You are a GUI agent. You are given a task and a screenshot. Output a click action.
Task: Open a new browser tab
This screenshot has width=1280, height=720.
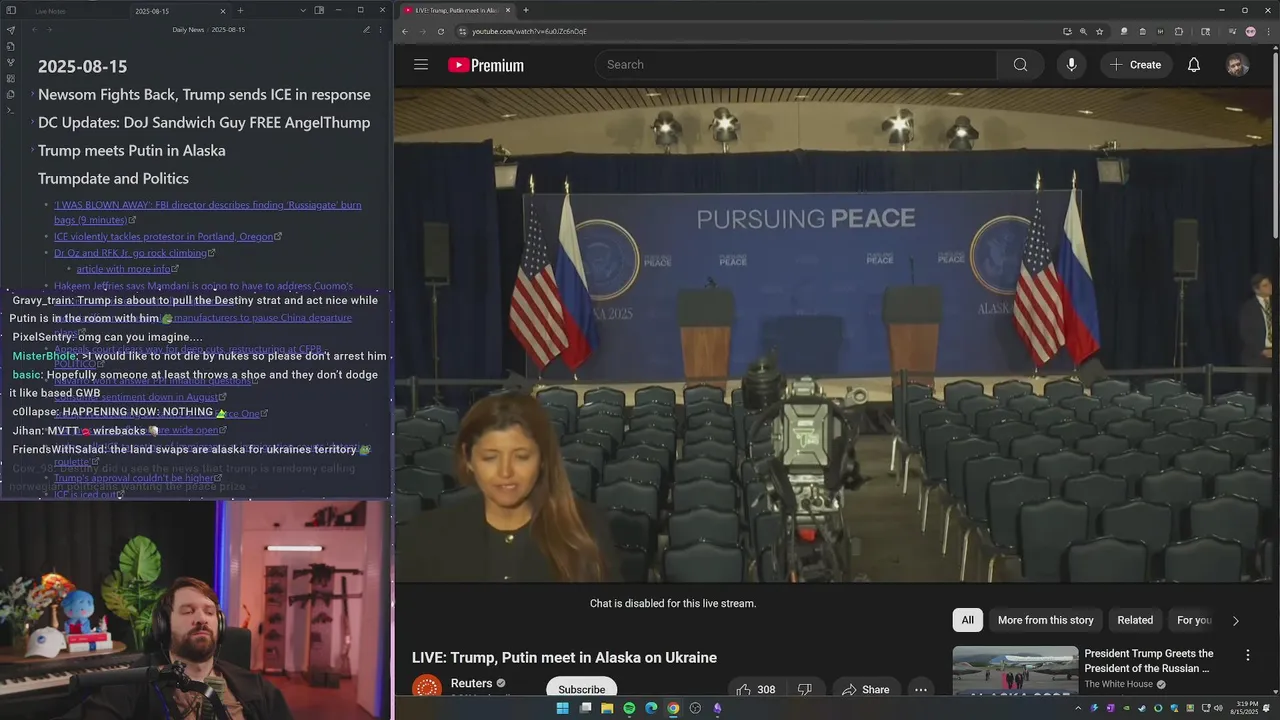(x=526, y=10)
